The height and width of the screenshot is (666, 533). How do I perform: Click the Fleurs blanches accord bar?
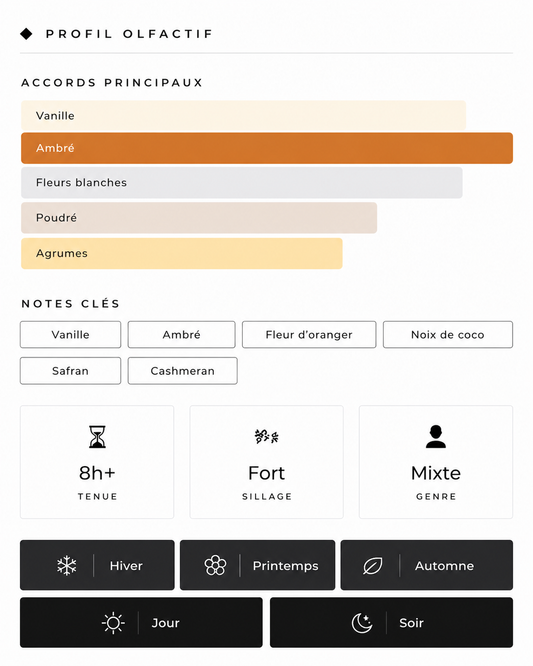coord(242,183)
